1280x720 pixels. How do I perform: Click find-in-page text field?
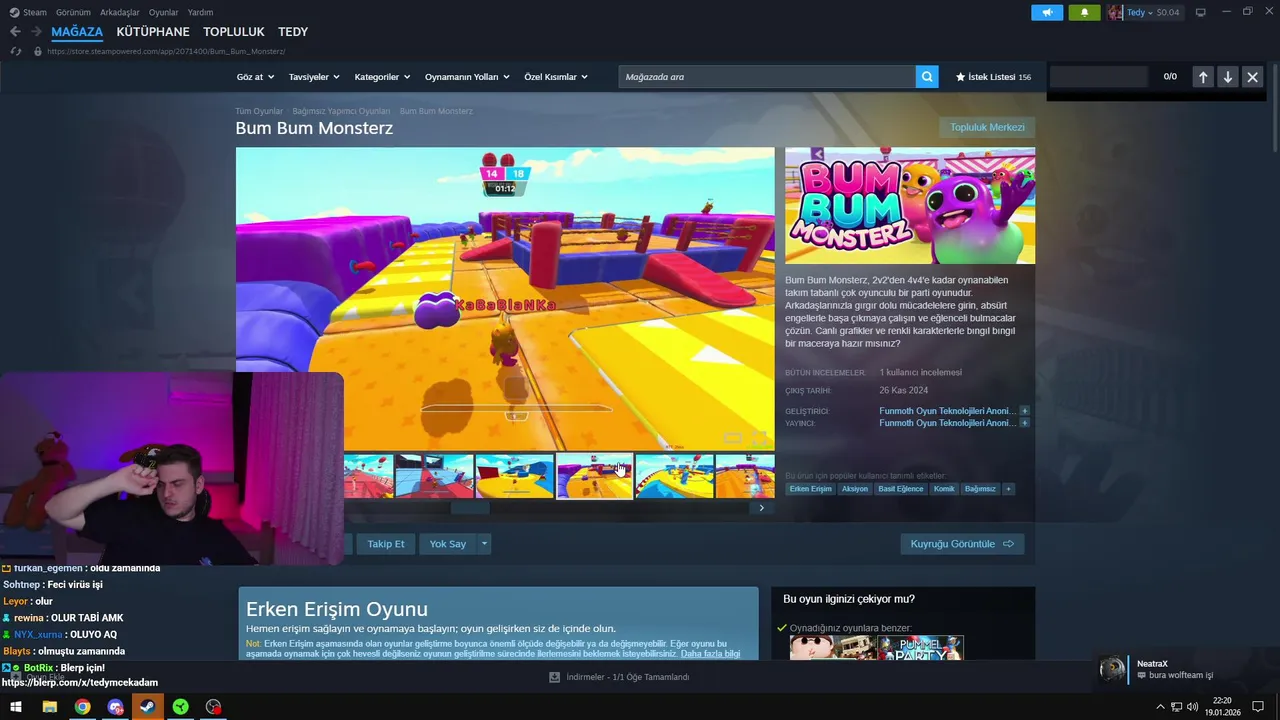click(x=1097, y=77)
